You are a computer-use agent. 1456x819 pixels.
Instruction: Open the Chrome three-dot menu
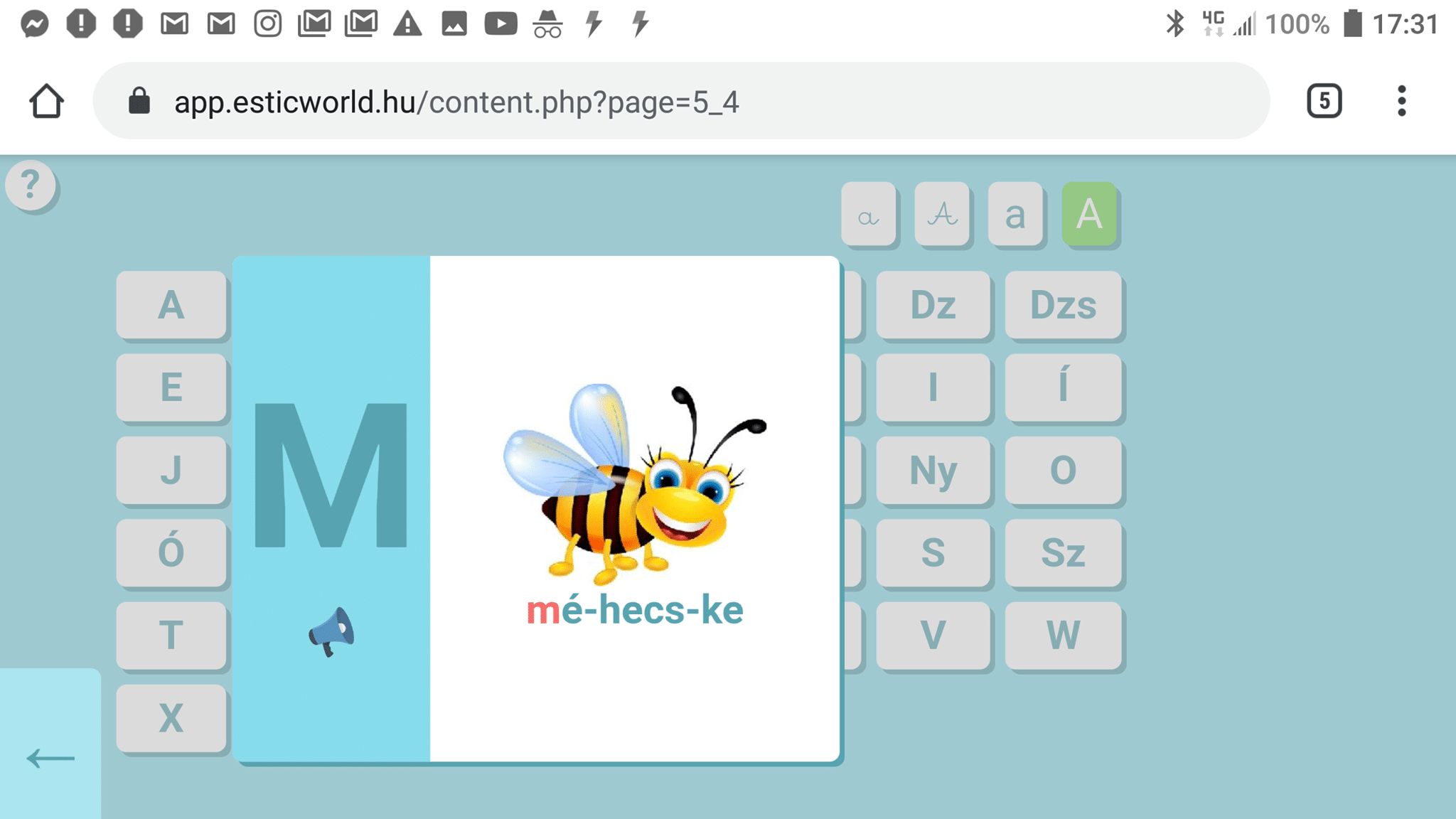(x=1401, y=101)
